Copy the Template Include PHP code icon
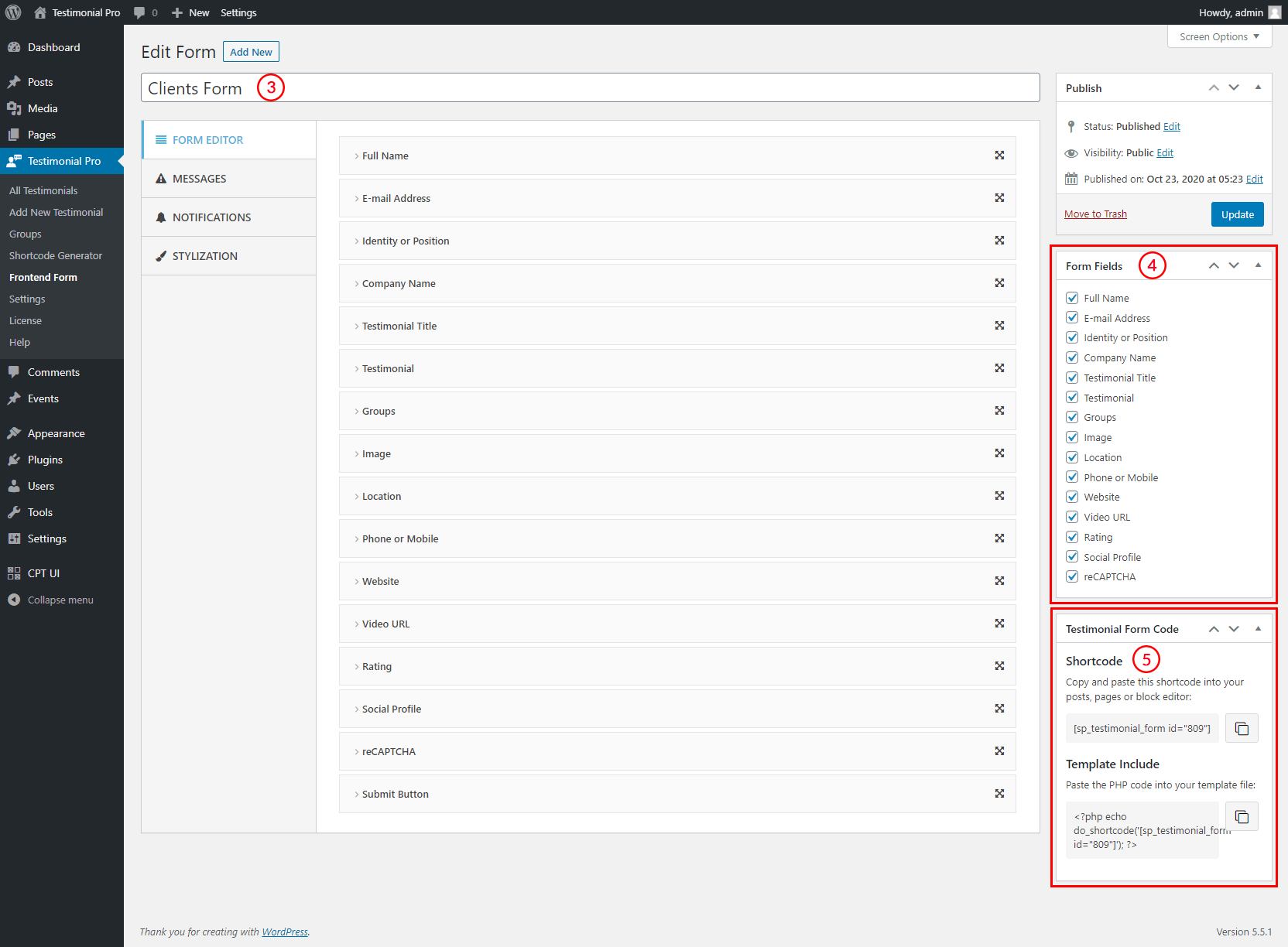The width and height of the screenshot is (1288, 947). [1242, 816]
